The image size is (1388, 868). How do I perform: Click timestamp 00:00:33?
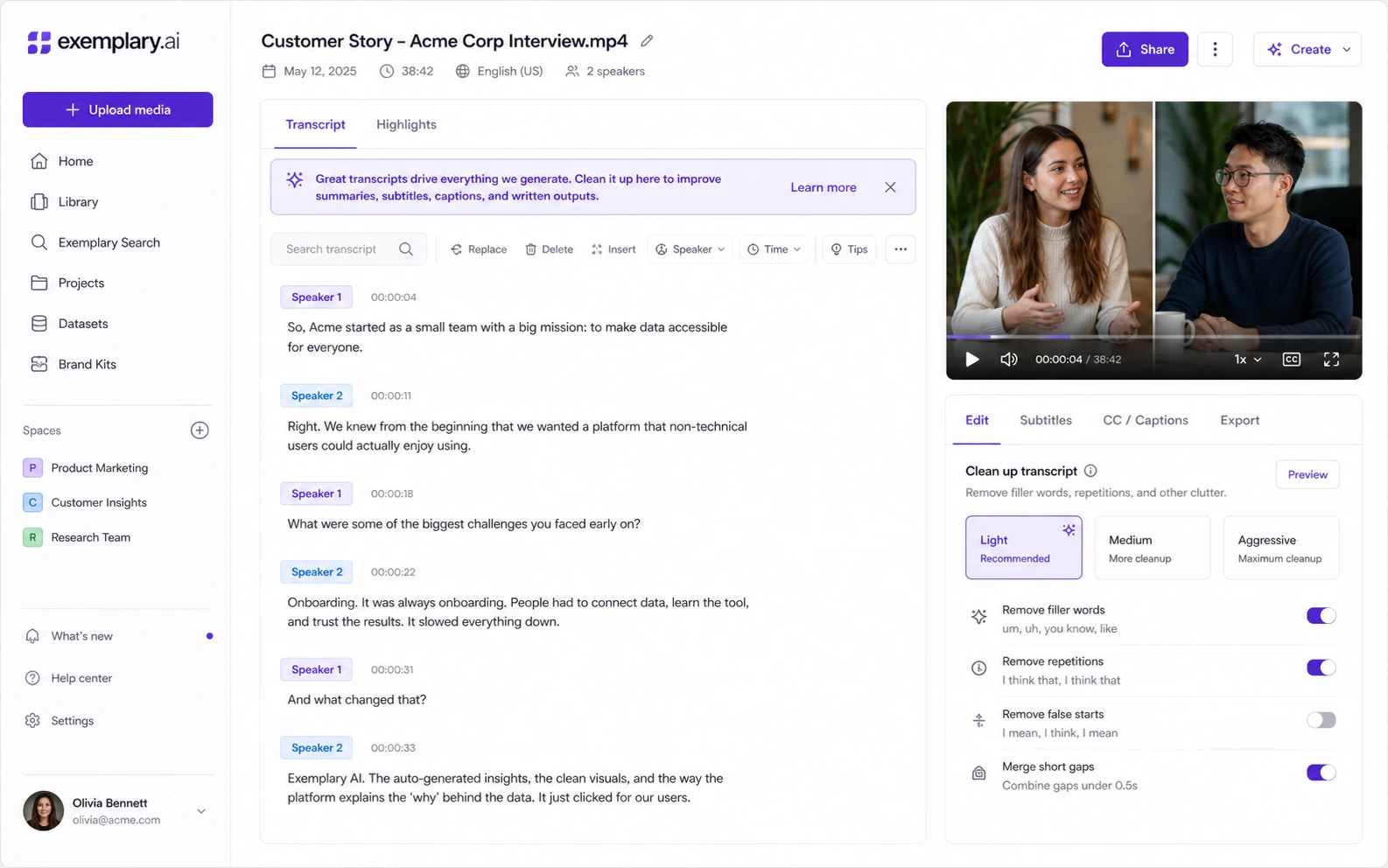pyautogui.click(x=393, y=748)
